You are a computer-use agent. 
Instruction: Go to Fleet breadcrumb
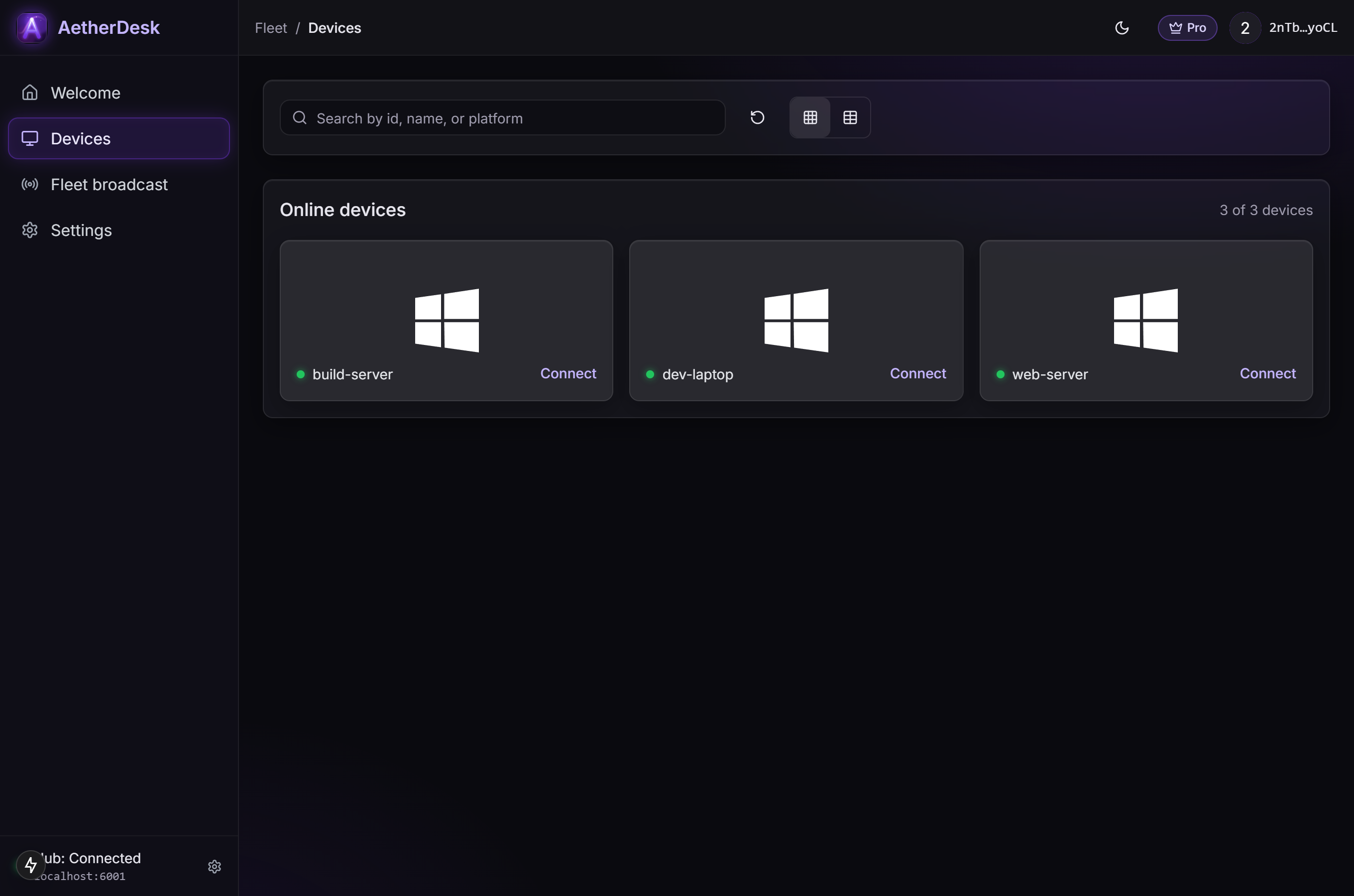271,27
